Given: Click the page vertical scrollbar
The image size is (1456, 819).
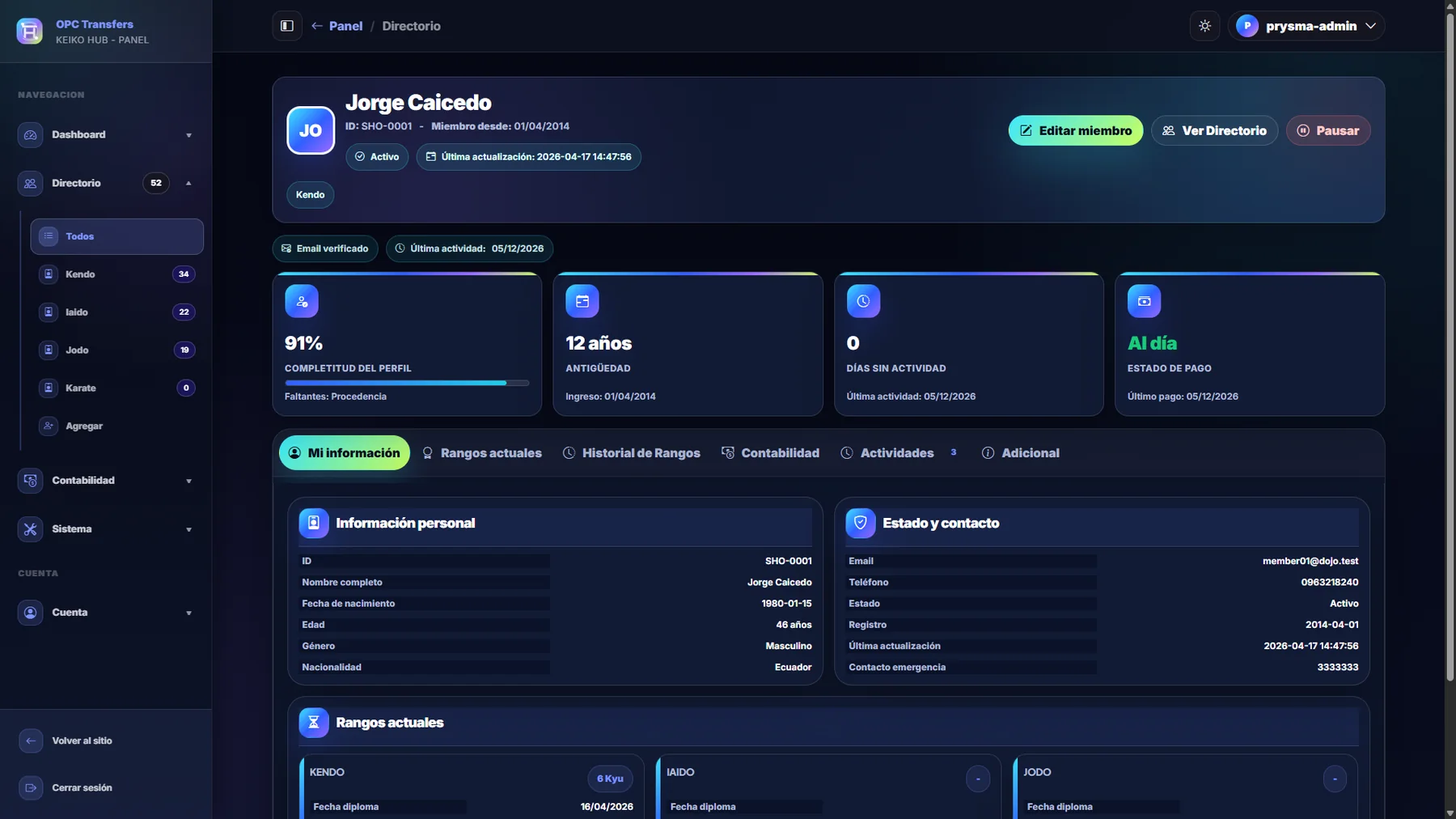Looking at the screenshot, I should [x=1450, y=348].
